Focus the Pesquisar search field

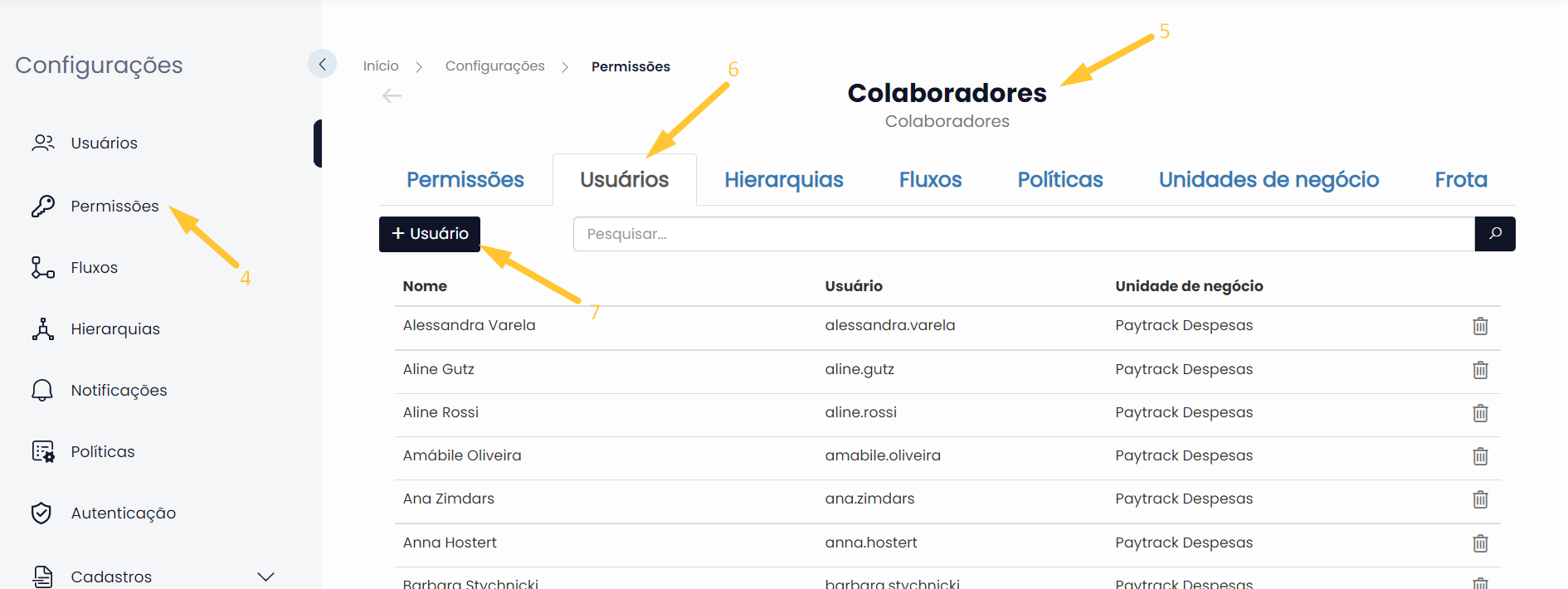point(1024,234)
